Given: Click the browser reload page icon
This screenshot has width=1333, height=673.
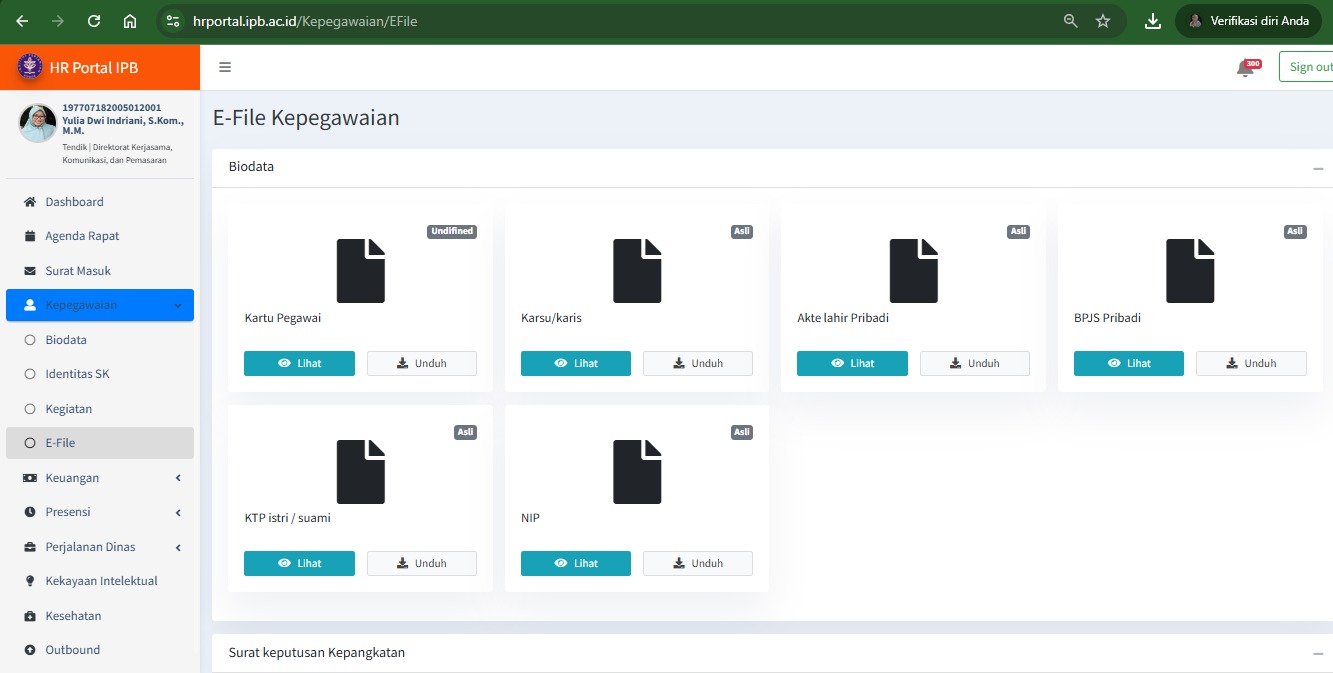Looking at the screenshot, I should [94, 21].
